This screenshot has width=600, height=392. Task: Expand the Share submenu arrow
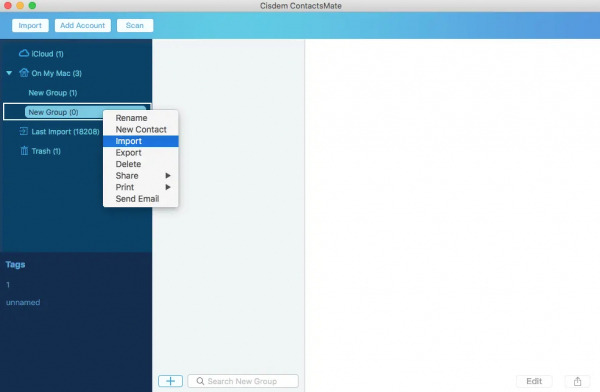(168, 176)
